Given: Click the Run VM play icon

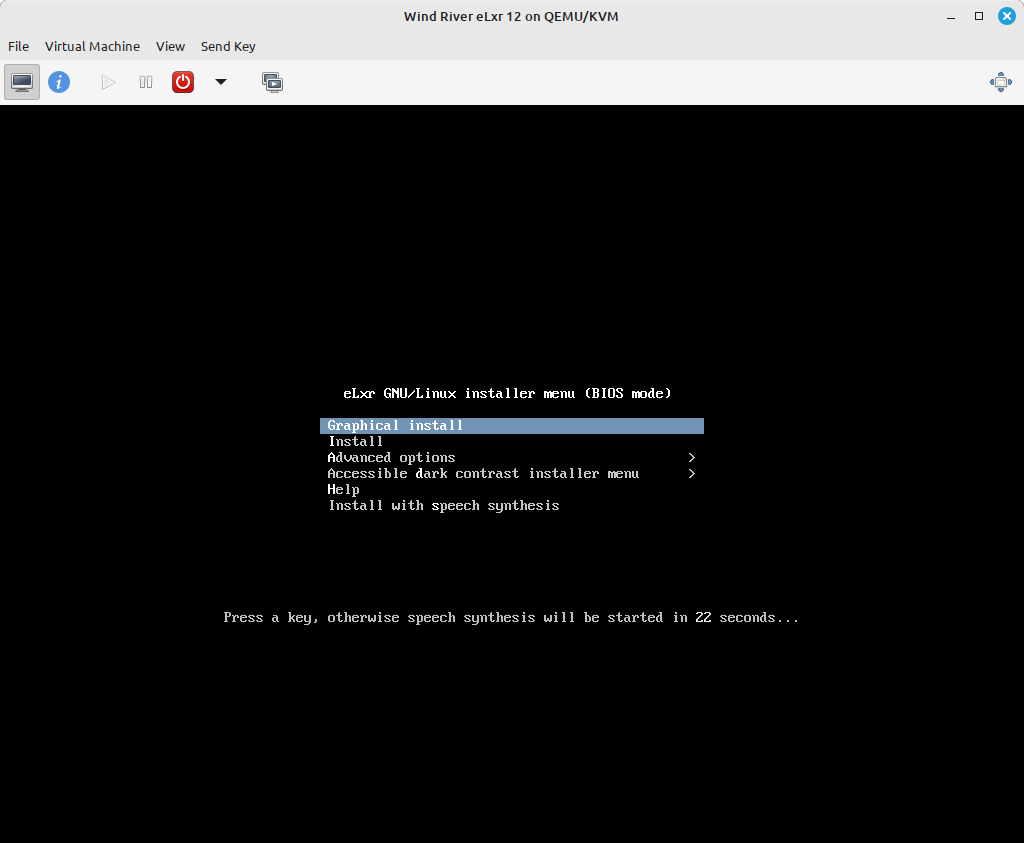Looking at the screenshot, I should [x=107, y=82].
